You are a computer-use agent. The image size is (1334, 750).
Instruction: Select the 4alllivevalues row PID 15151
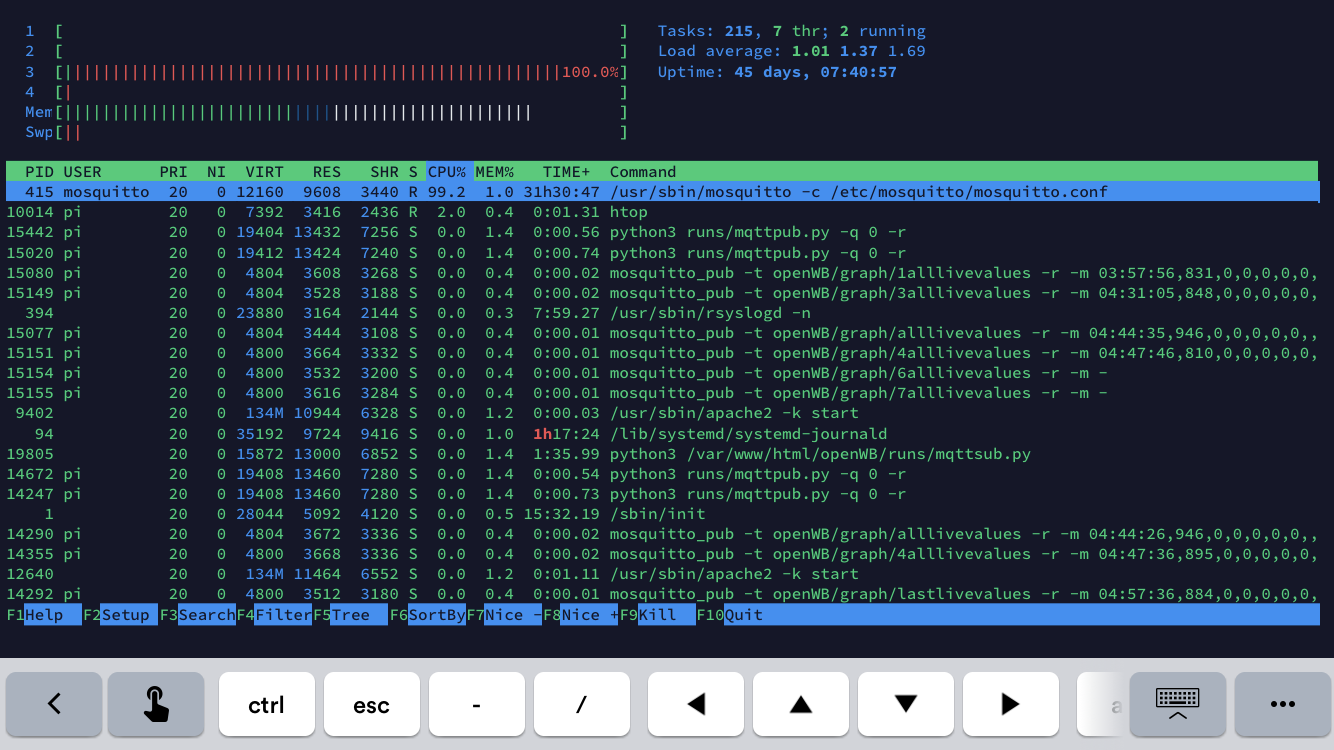coord(662,353)
